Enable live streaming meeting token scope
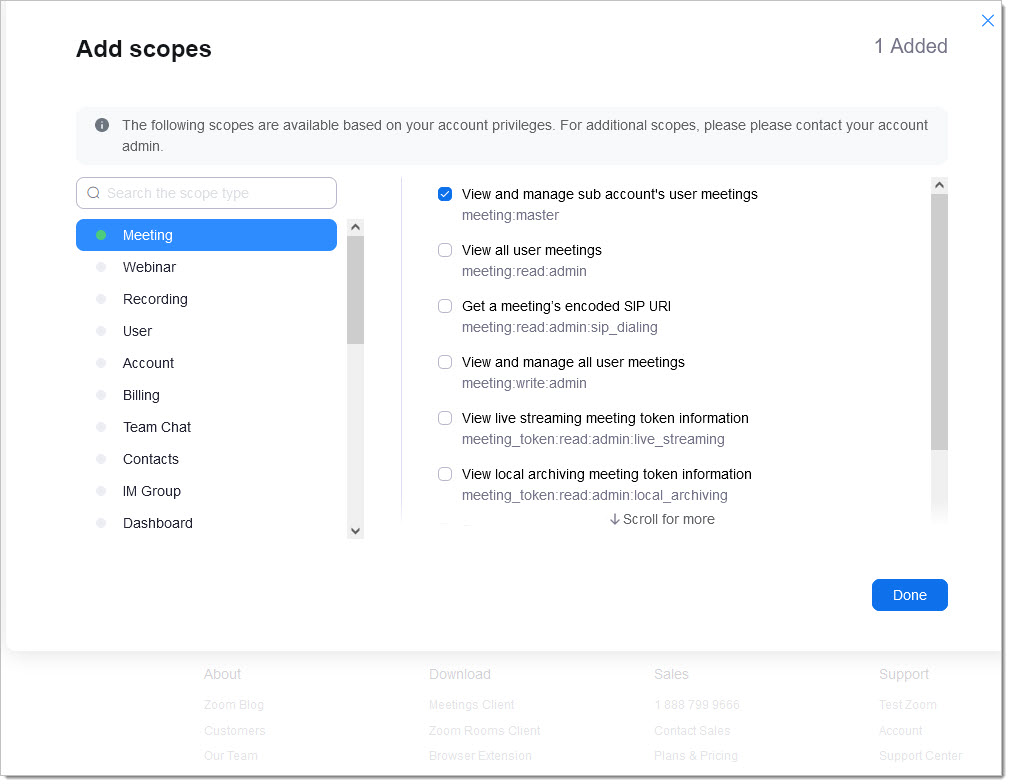Viewport: 1010px width, 784px height. tap(445, 418)
